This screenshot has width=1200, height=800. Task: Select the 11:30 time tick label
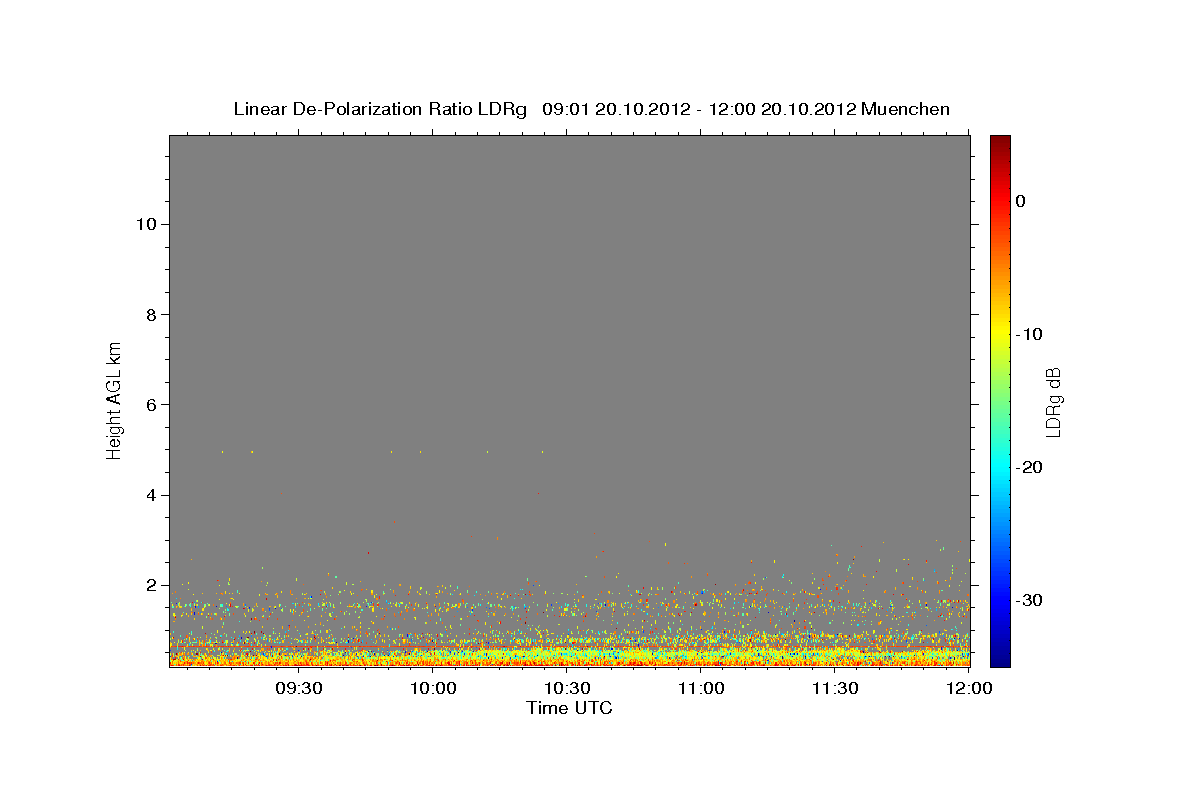click(x=835, y=688)
